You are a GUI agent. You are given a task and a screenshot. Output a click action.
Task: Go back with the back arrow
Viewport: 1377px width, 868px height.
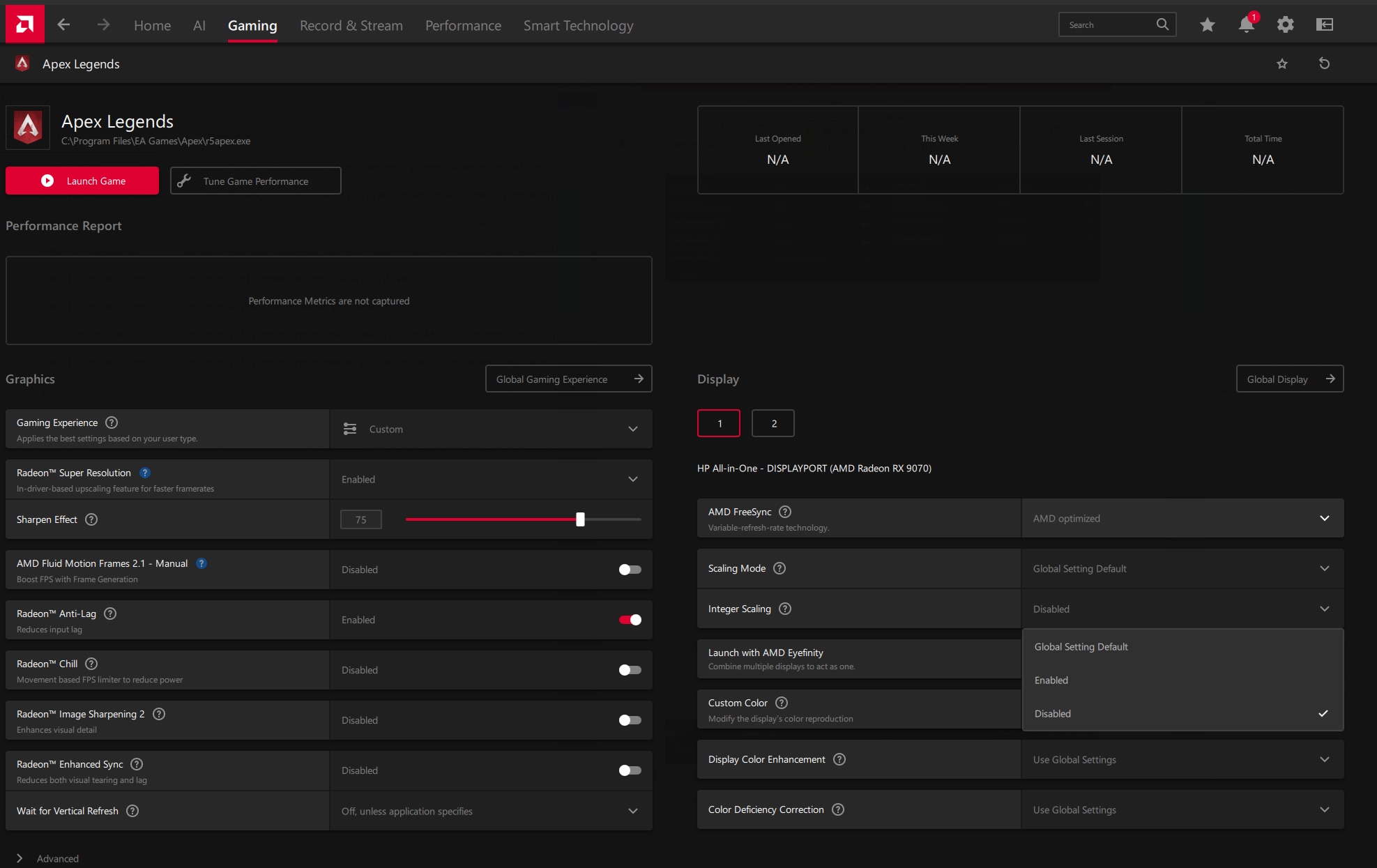tap(63, 25)
